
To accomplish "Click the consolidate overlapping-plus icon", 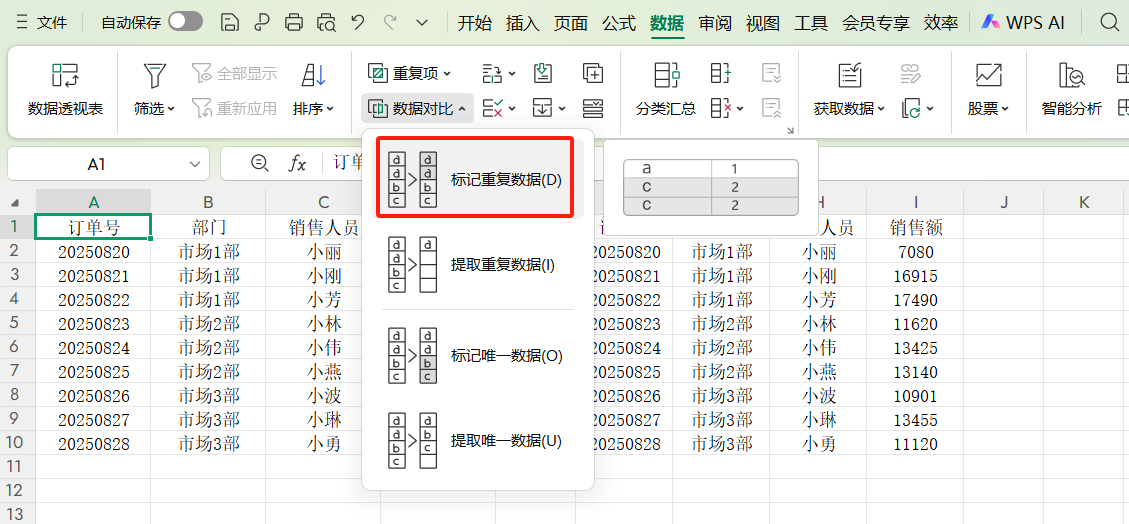I will tap(593, 73).
